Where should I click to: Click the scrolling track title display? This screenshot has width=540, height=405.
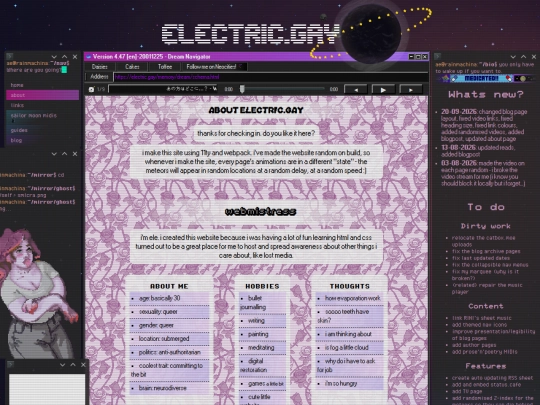(163, 89)
